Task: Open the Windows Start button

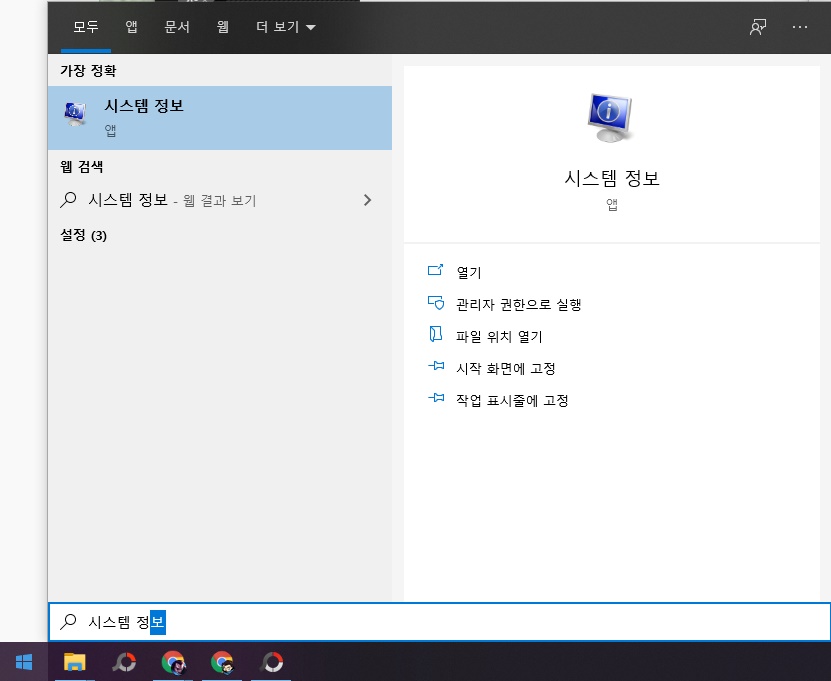Action: [24, 662]
